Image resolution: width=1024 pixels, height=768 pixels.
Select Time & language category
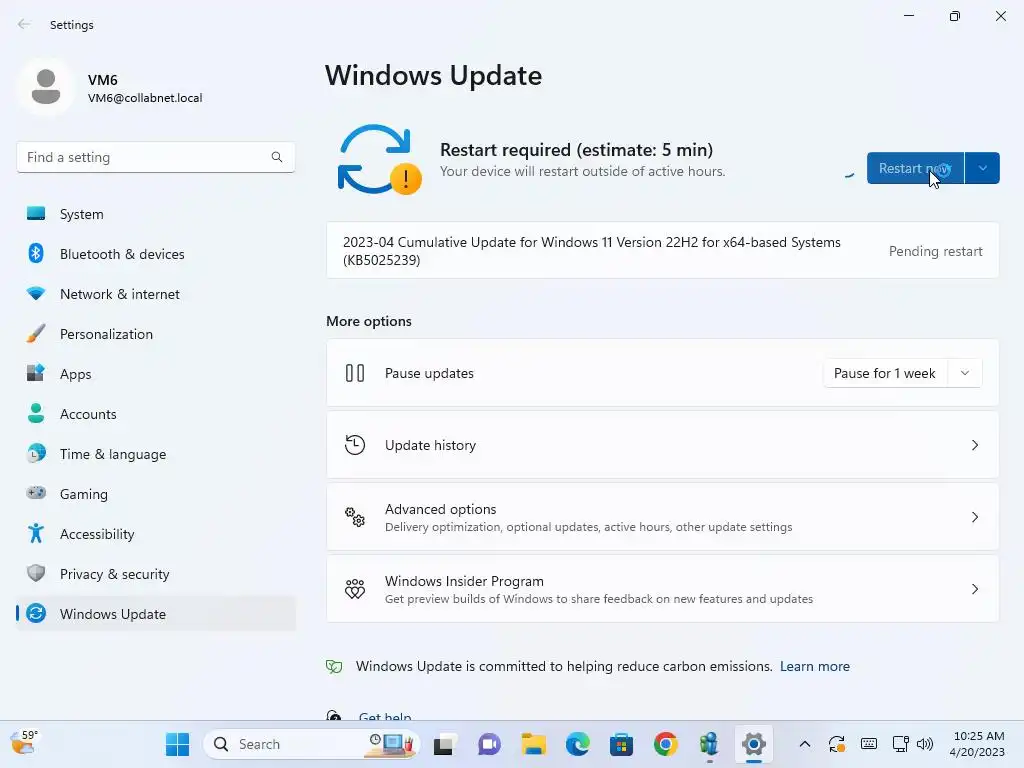pyautogui.click(x=156, y=453)
